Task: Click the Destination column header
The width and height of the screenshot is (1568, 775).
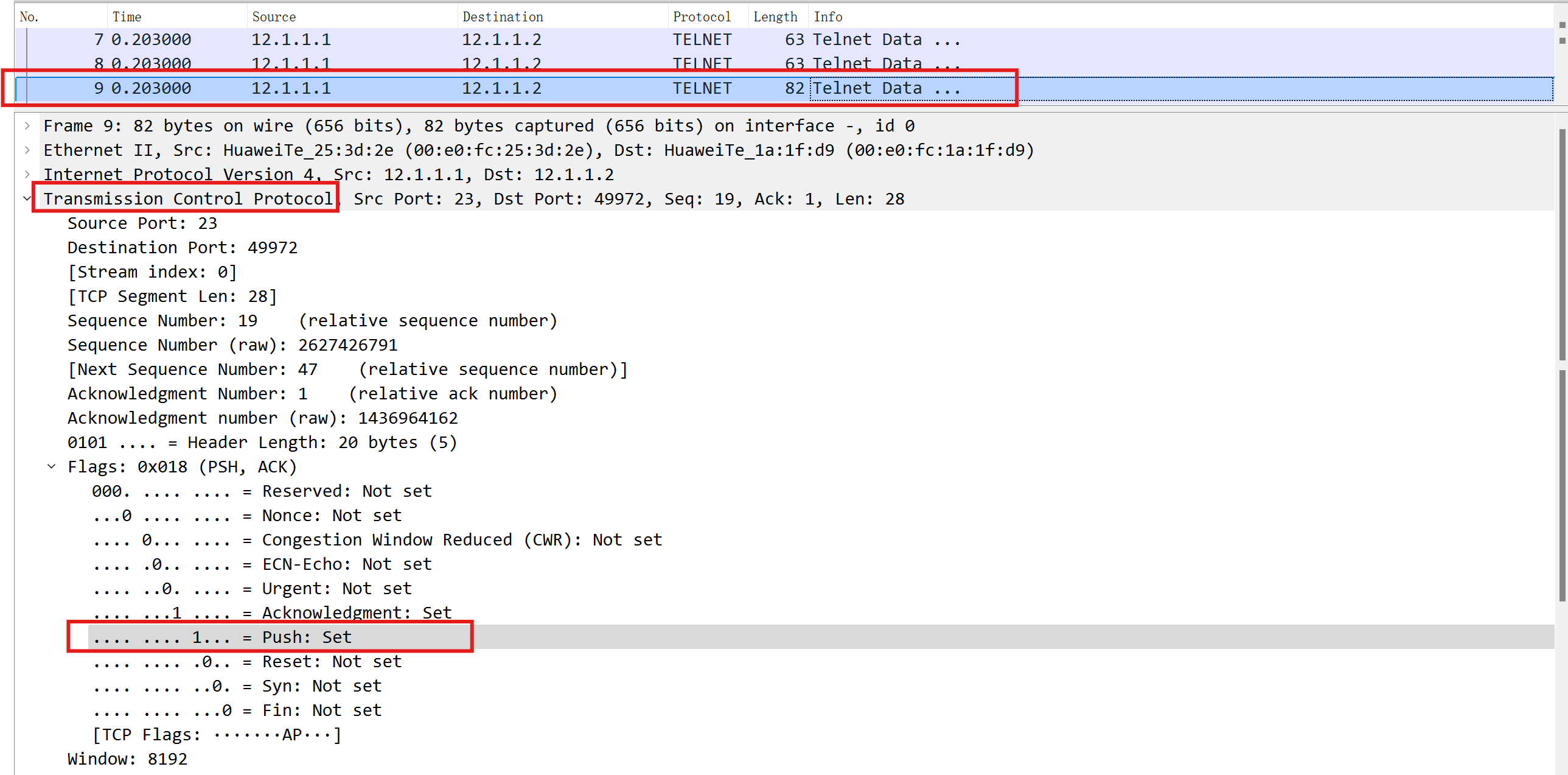Action: point(502,17)
